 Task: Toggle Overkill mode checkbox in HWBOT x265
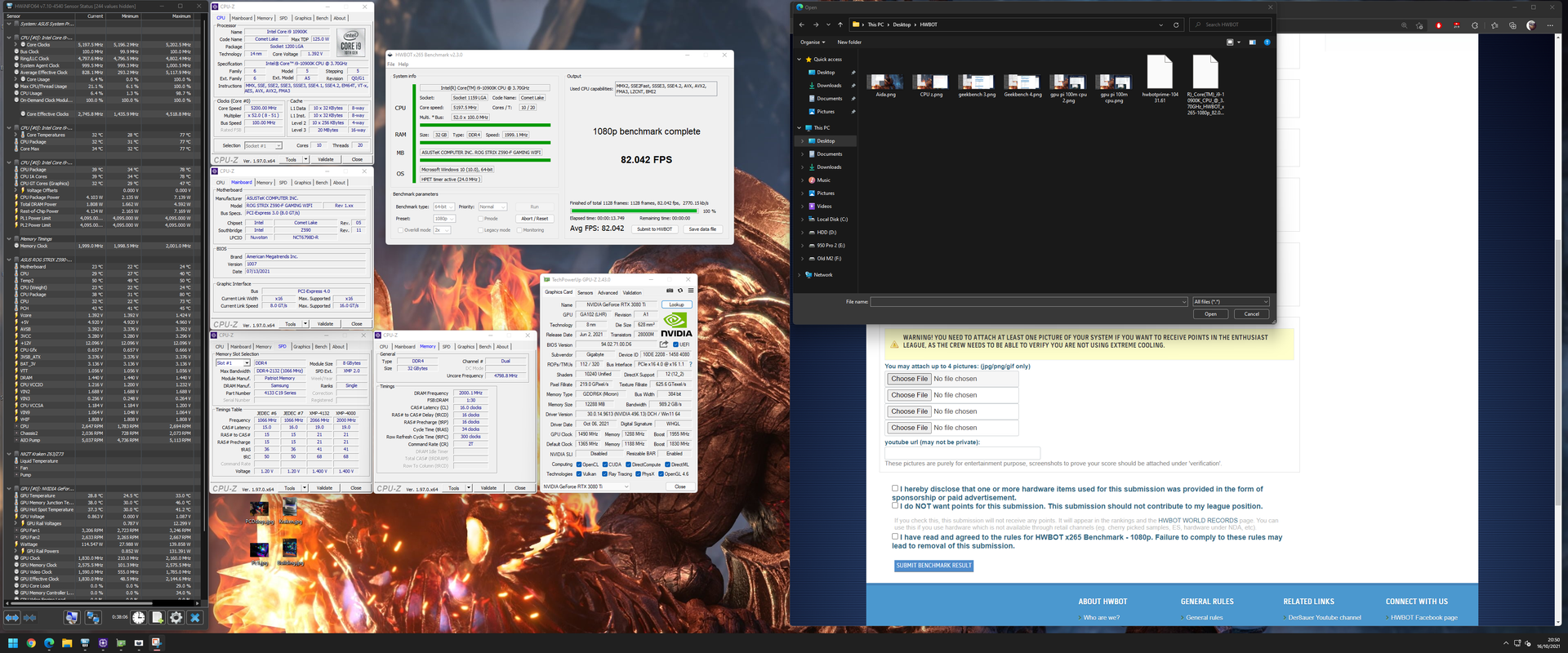400,230
